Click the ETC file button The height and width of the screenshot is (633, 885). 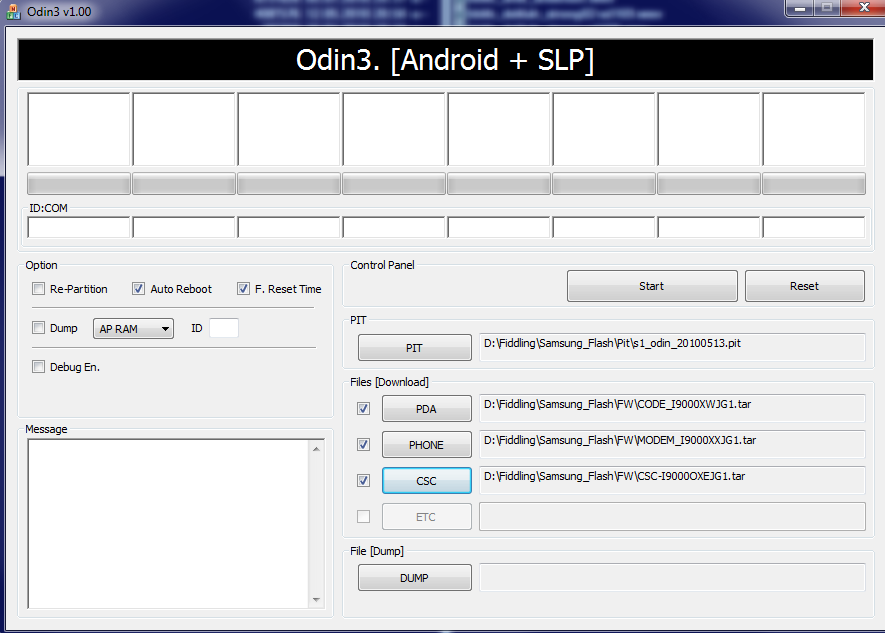click(x=426, y=517)
